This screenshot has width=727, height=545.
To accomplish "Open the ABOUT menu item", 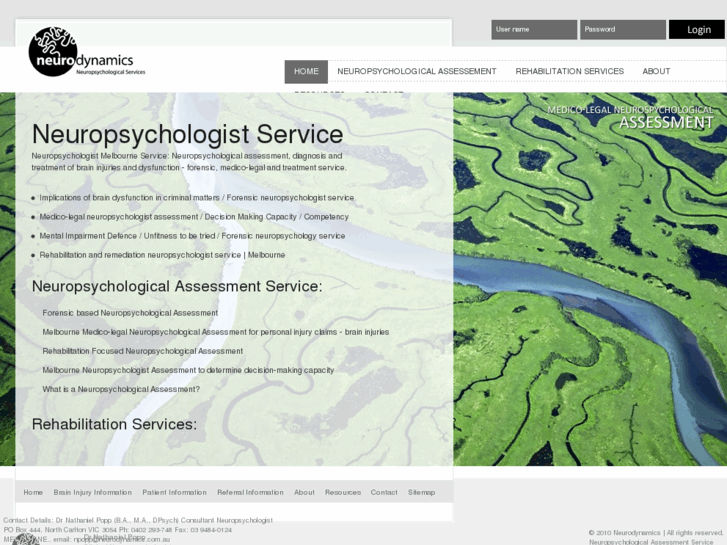I will (656, 71).
